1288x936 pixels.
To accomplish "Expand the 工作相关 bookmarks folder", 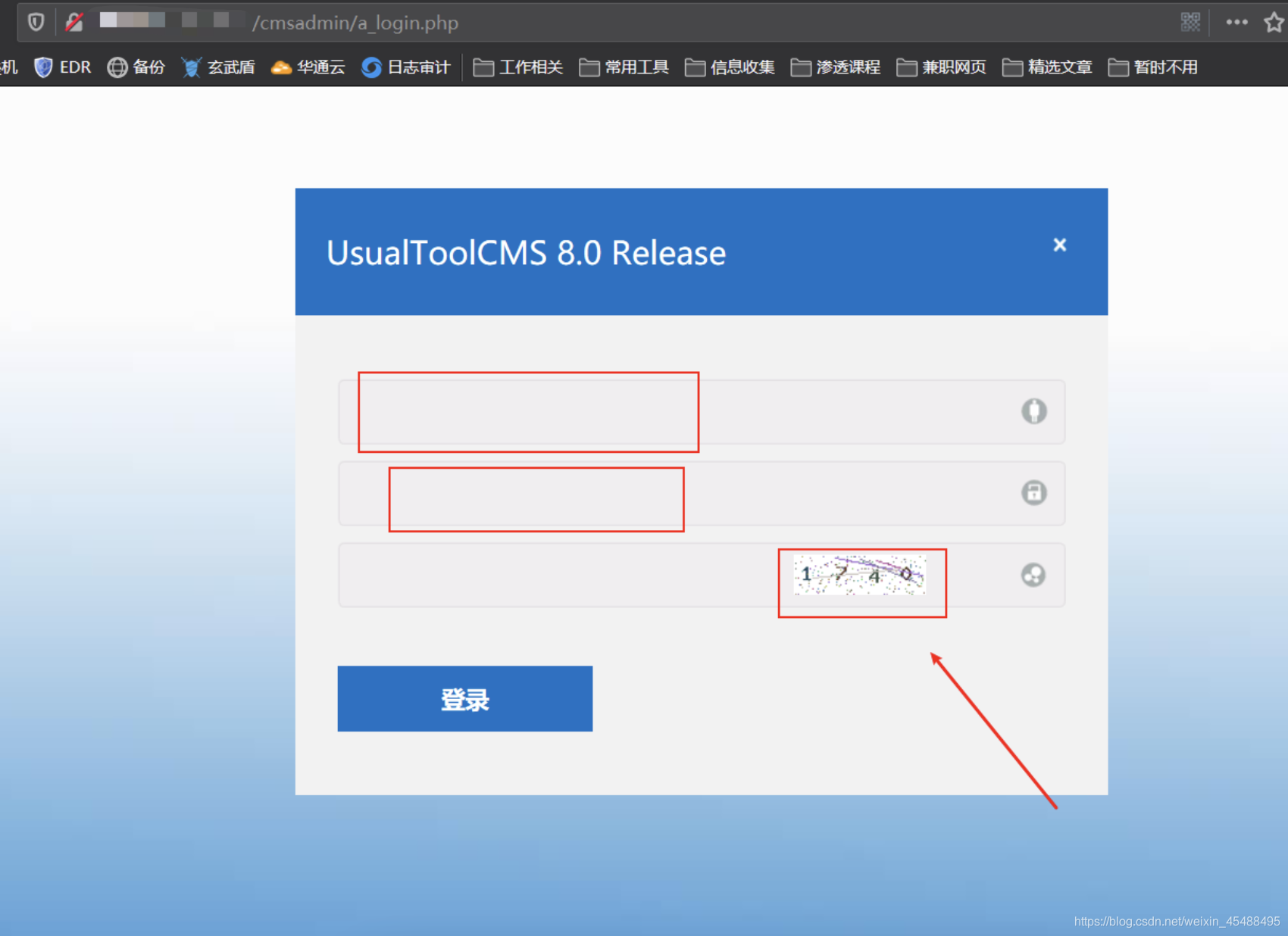I will tap(518, 67).
